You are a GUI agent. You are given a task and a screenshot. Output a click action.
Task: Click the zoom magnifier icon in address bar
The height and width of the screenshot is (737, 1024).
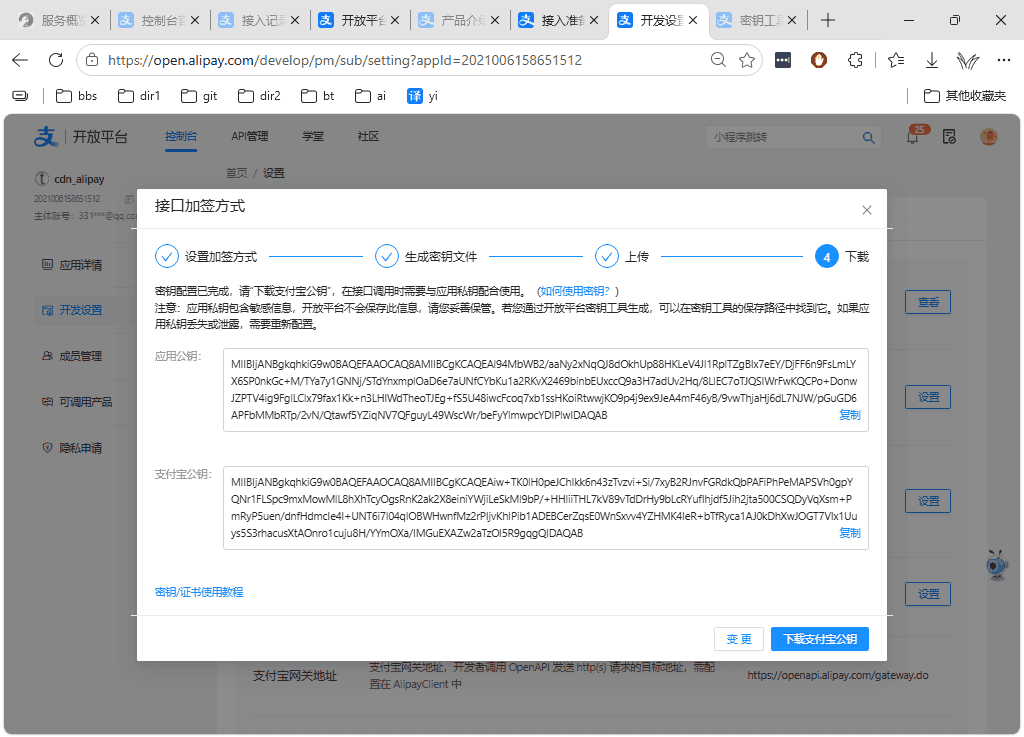point(718,60)
